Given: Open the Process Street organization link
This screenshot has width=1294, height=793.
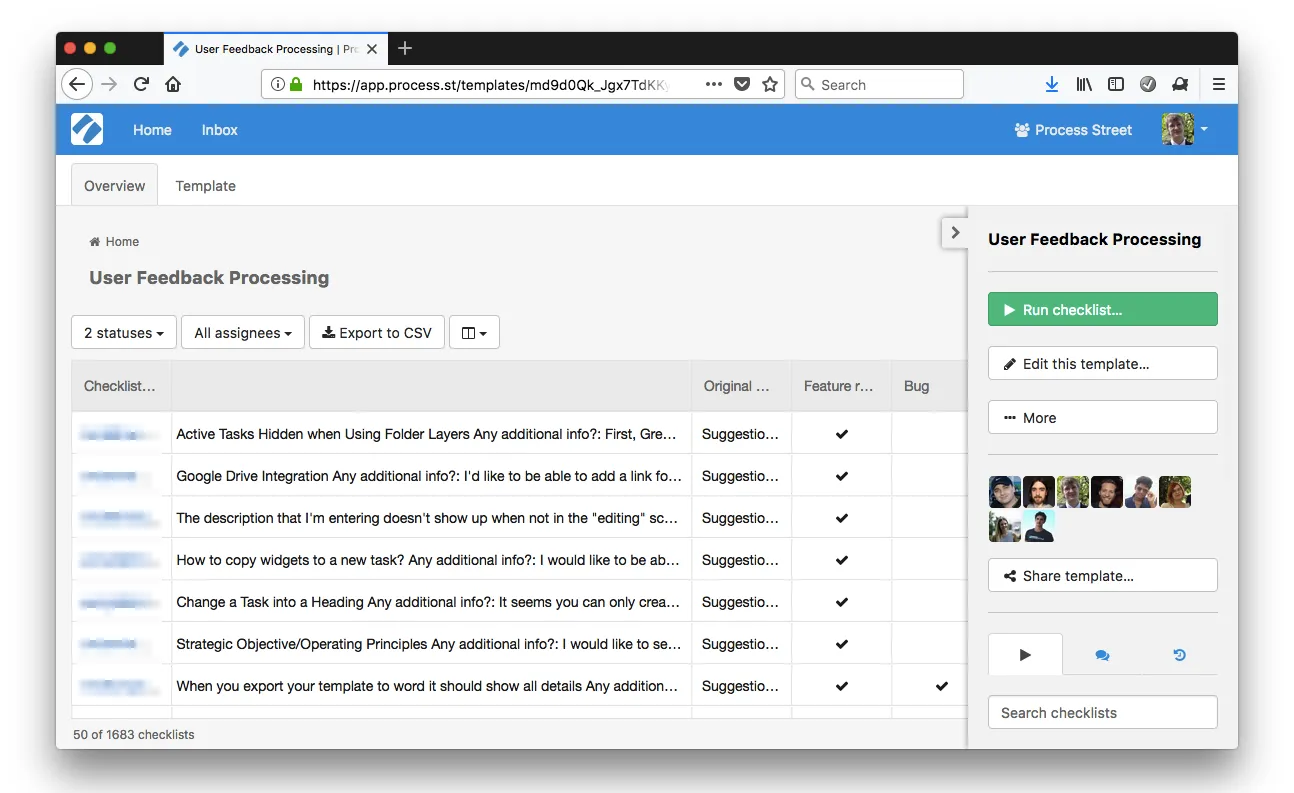Looking at the screenshot, I should pos(1073,130).
